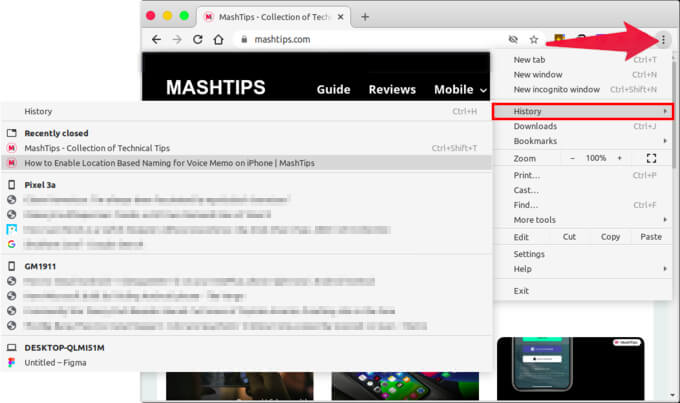Expand History submenu in Chrome menu
The height and width of the screenshot is (403, 680).
(x=583, y=111)
